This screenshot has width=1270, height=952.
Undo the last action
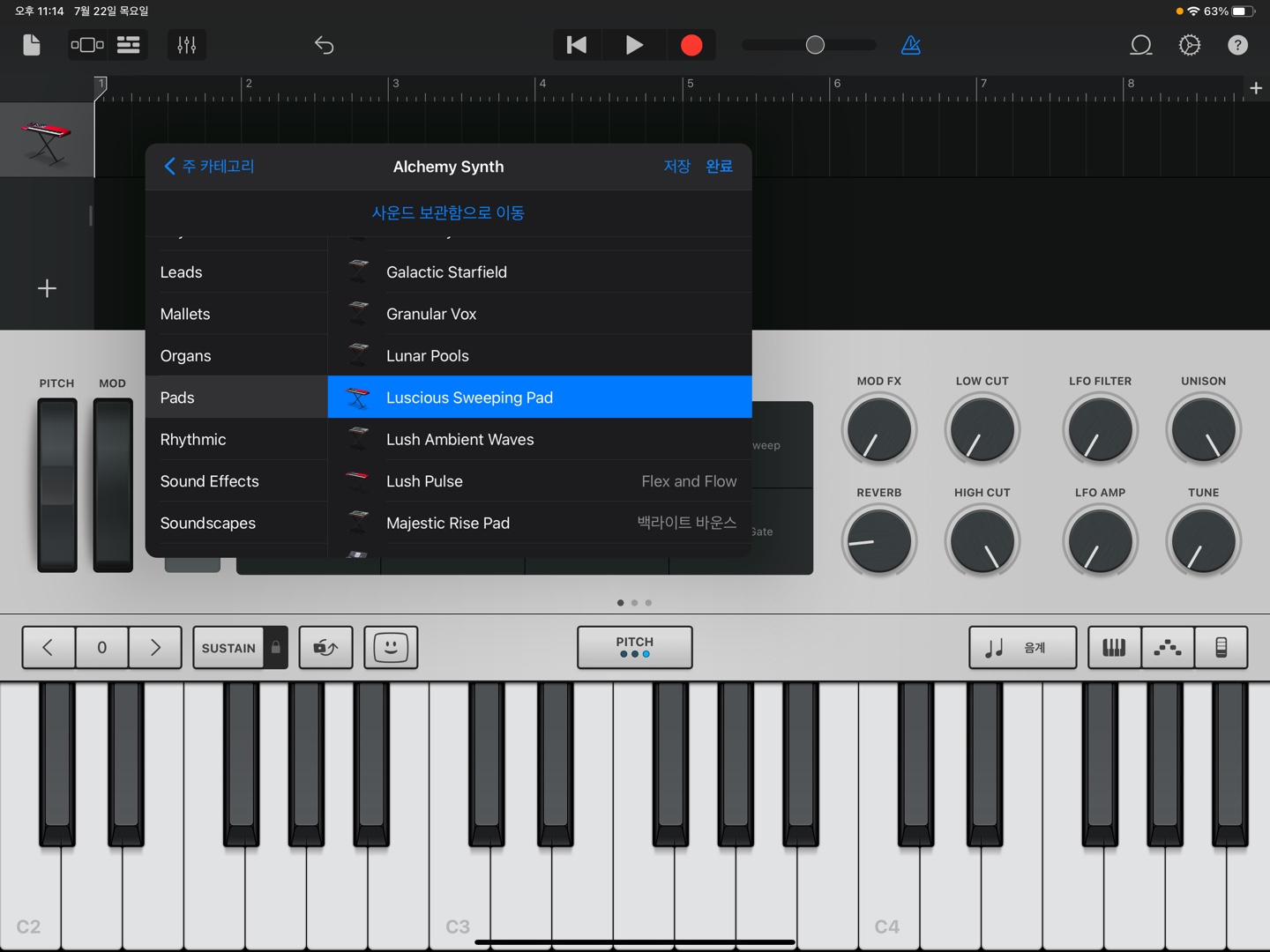coord(324,45)
